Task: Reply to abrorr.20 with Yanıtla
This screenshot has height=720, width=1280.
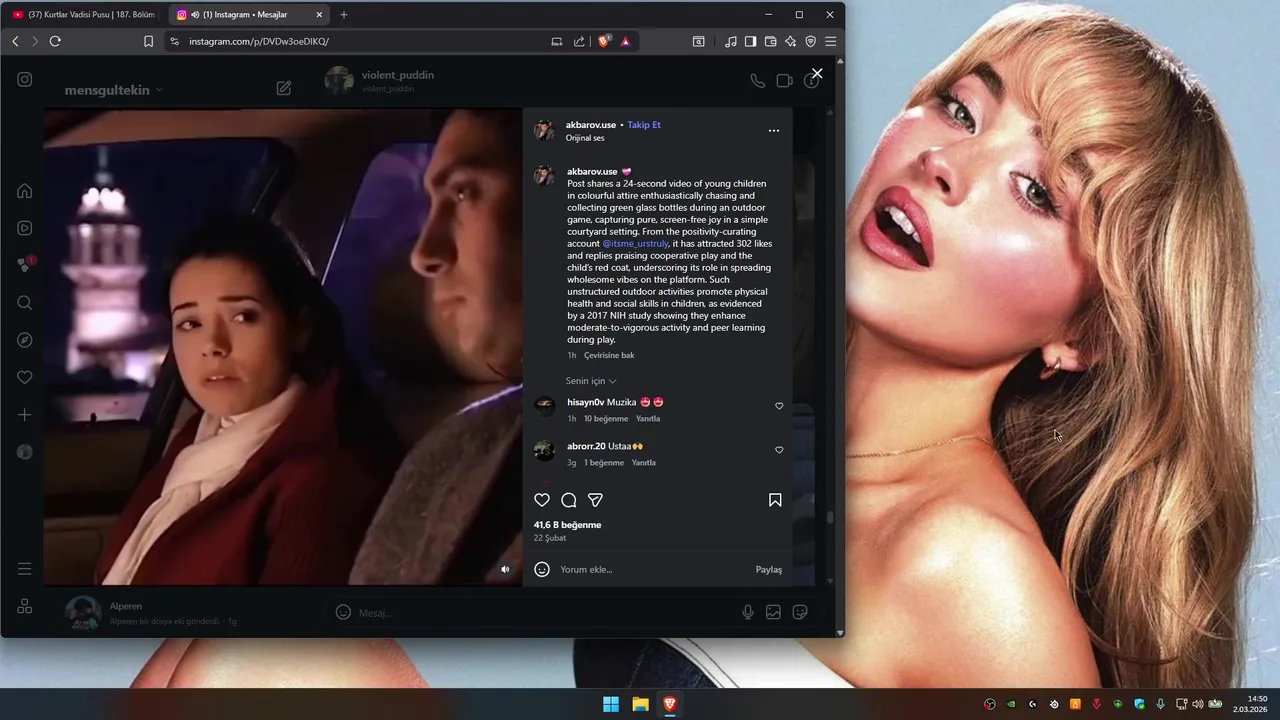Action: coord(644,463)
